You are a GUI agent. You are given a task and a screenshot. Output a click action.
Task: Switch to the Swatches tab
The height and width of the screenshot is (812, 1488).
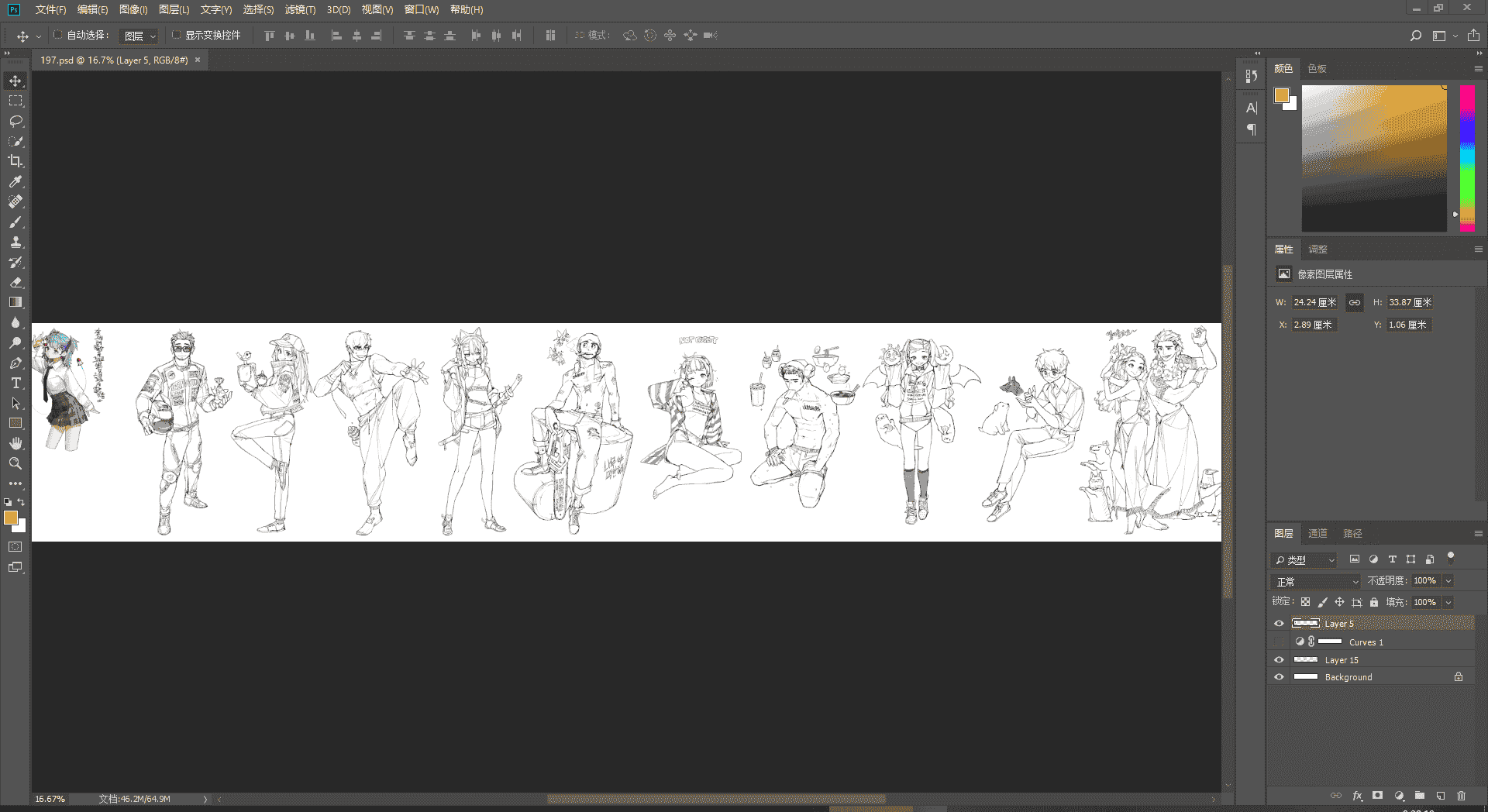(1317, 69)
